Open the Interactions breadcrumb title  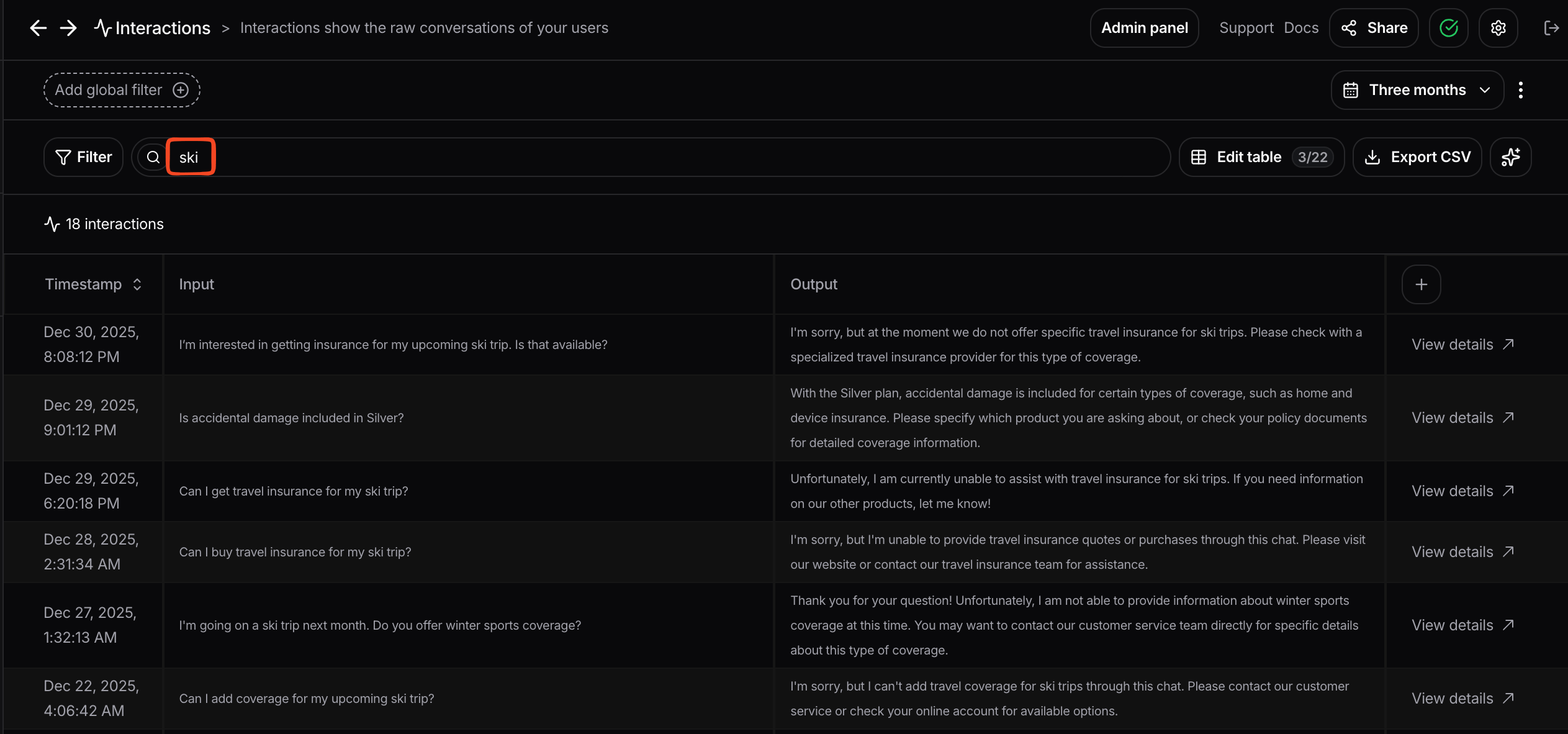(x=163, y=28)
